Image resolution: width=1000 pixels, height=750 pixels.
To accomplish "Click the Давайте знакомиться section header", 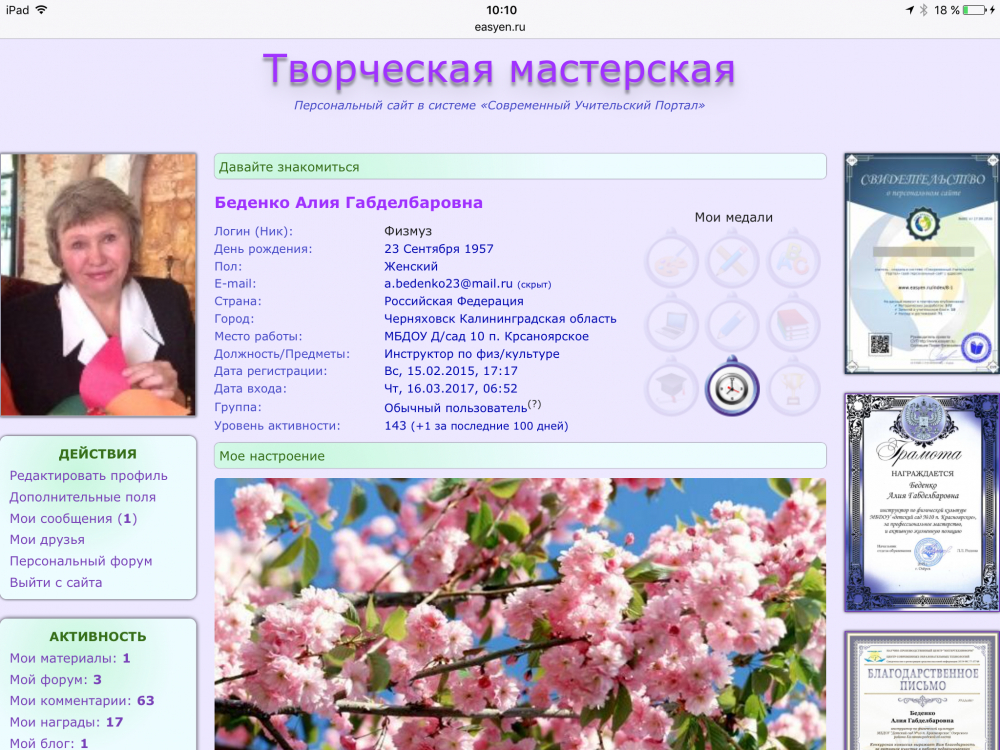I will coord(520,166).
